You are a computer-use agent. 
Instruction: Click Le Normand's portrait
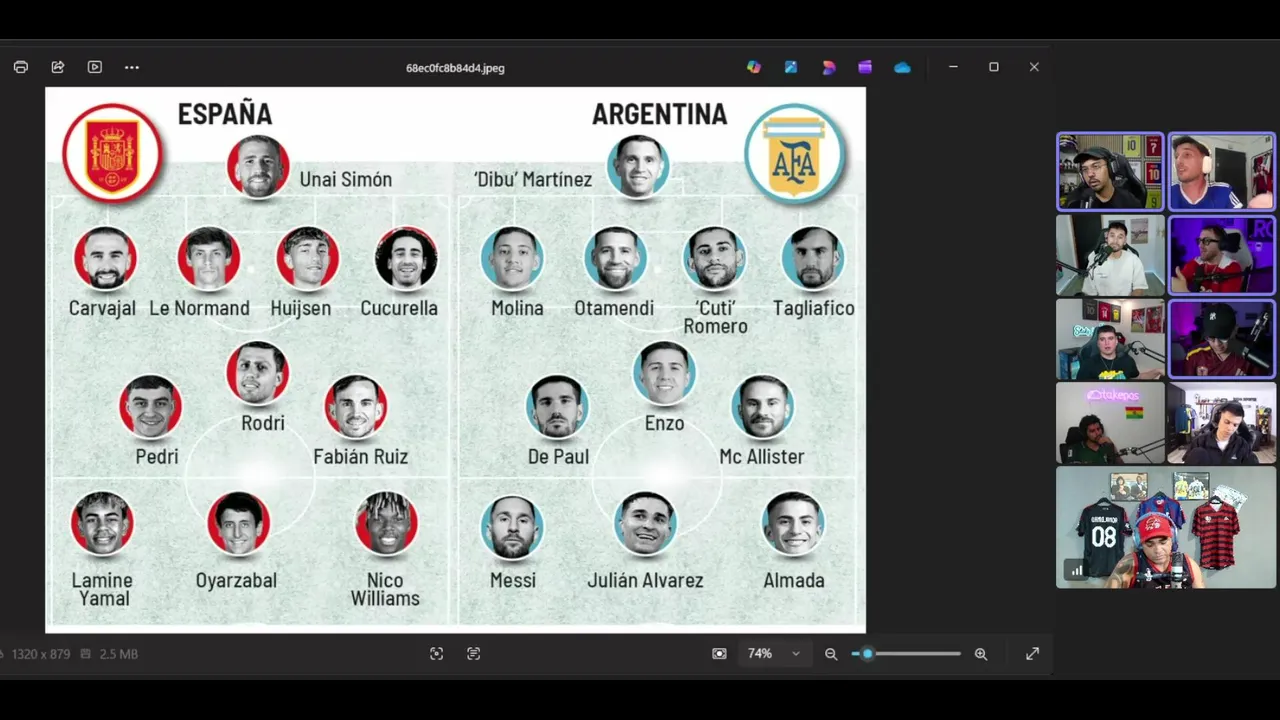(x=209, y=258)
